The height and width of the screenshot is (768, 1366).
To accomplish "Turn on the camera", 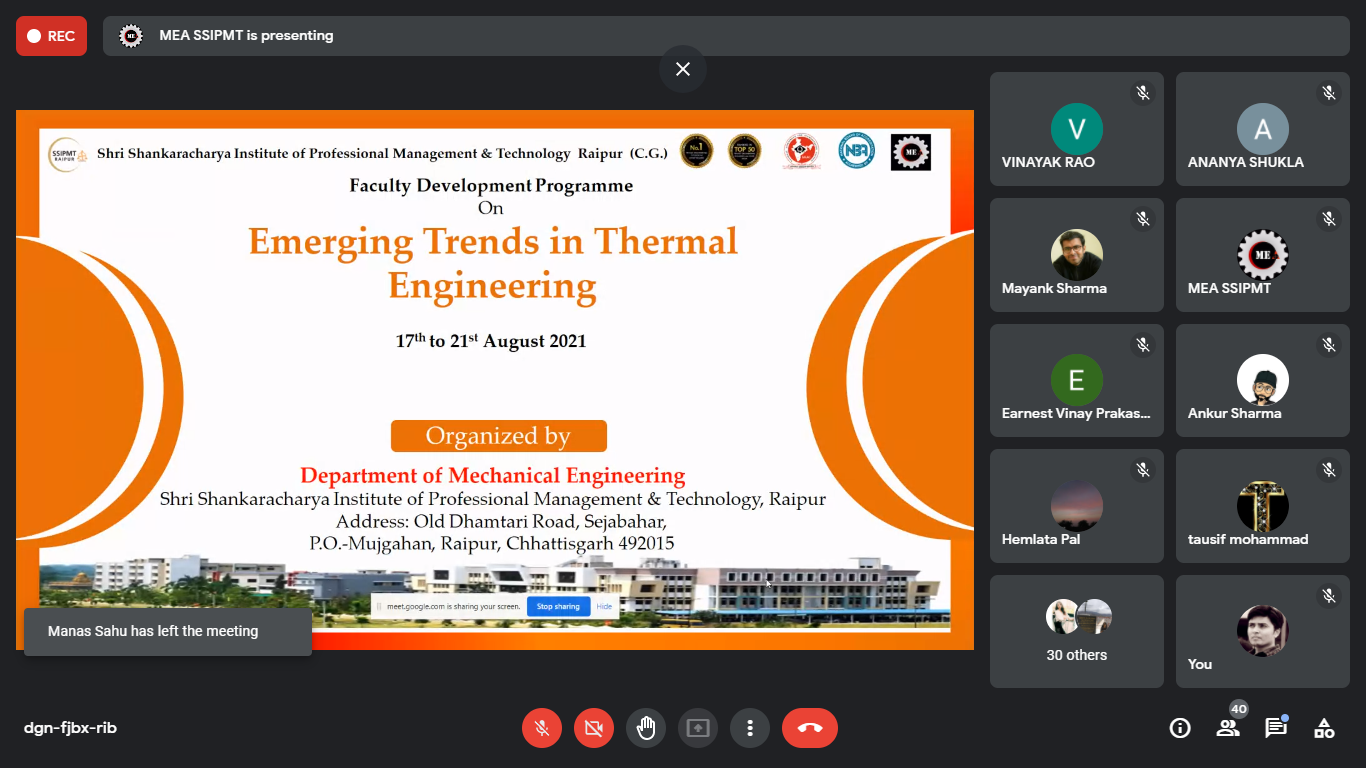I will click(x=594, y=728).
